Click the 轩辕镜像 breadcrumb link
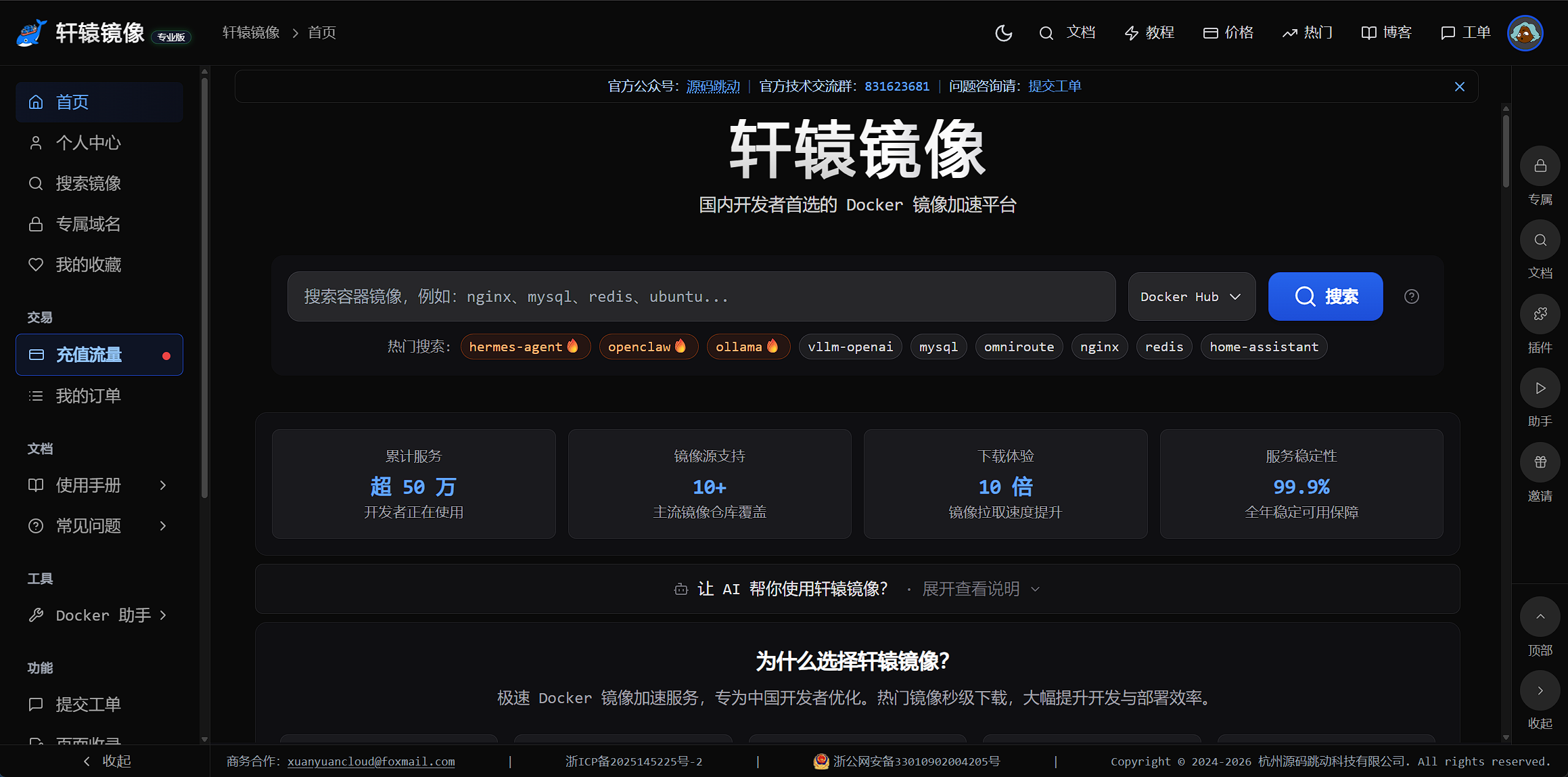 [x=251, y=32]
